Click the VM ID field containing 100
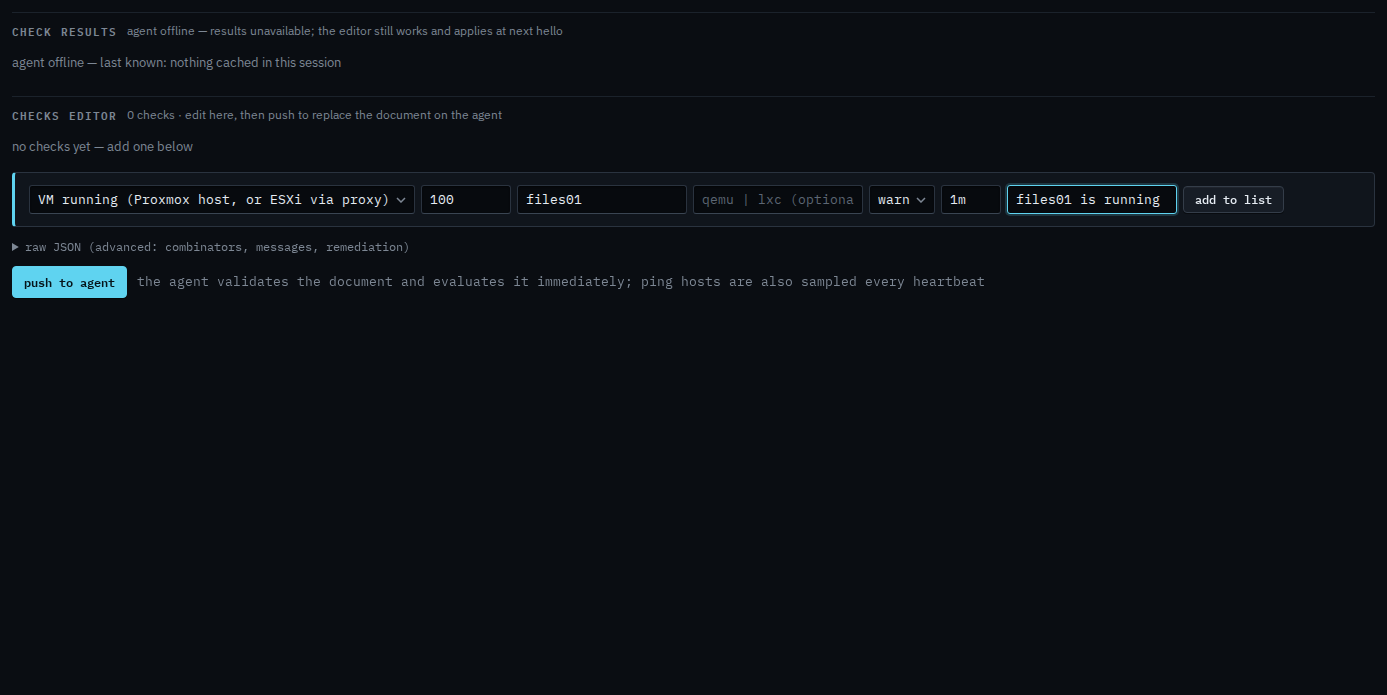Image resolution: width=1387 pixels, height=695 pixels. click(466, 199)
